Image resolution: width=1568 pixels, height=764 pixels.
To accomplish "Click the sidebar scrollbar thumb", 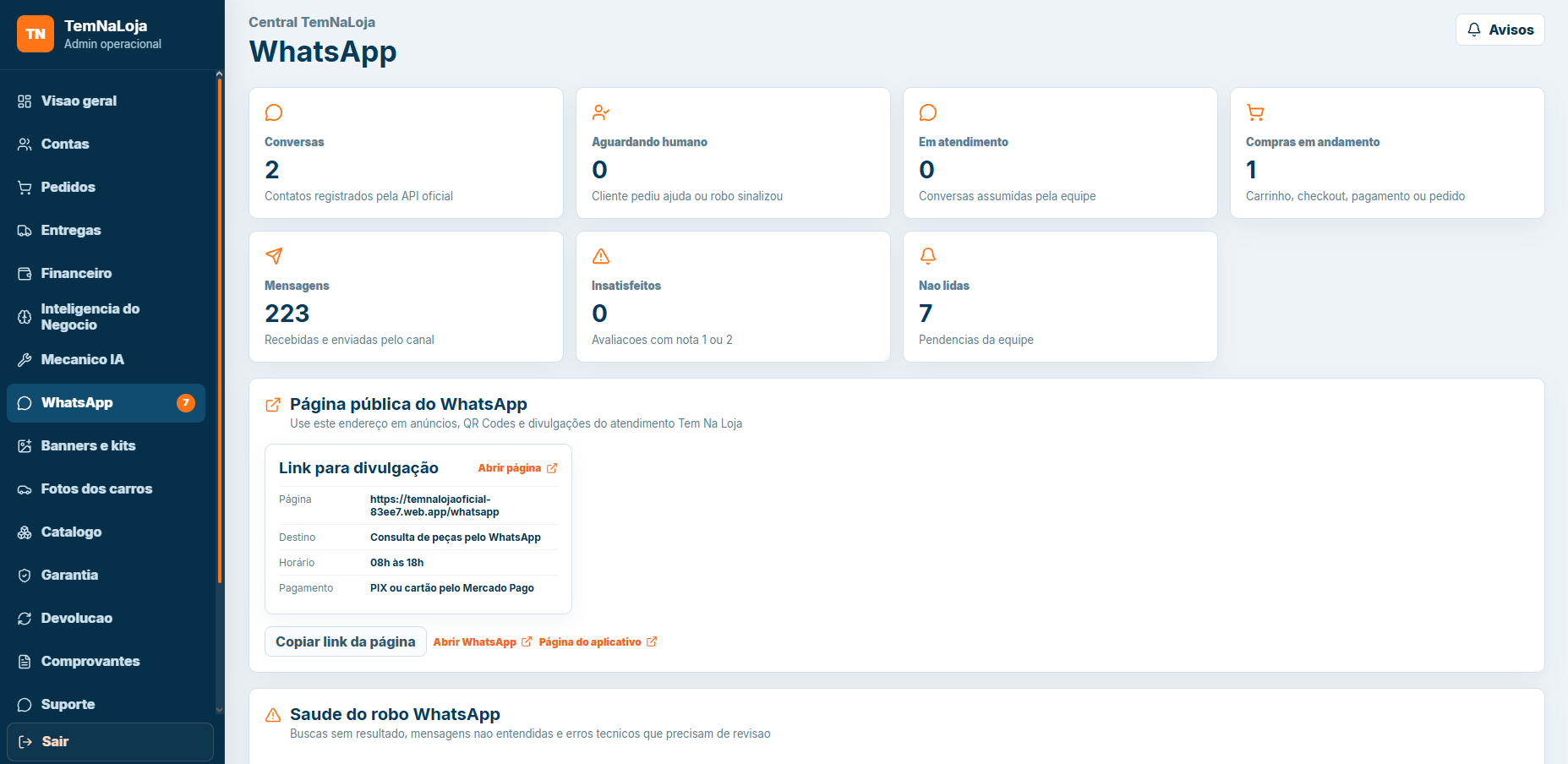I will tap(220, 330).
